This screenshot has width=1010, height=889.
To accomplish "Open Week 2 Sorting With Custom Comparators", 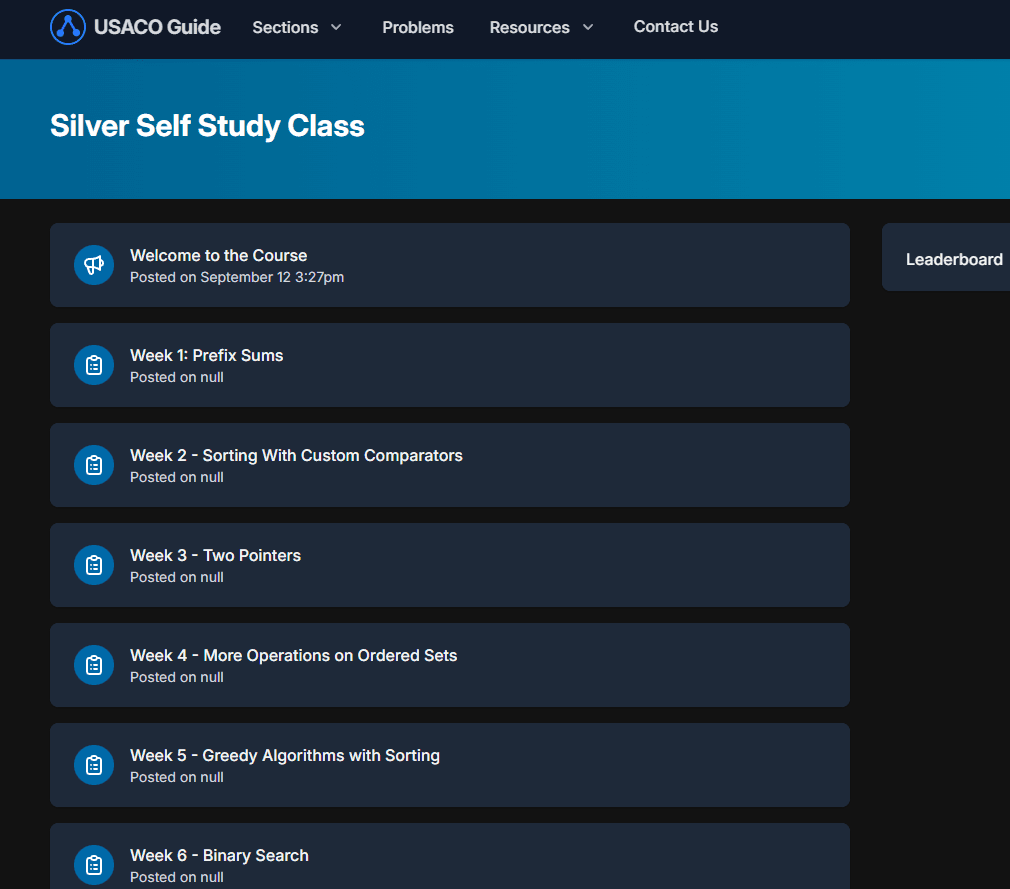I will click(x=296, y=455).
